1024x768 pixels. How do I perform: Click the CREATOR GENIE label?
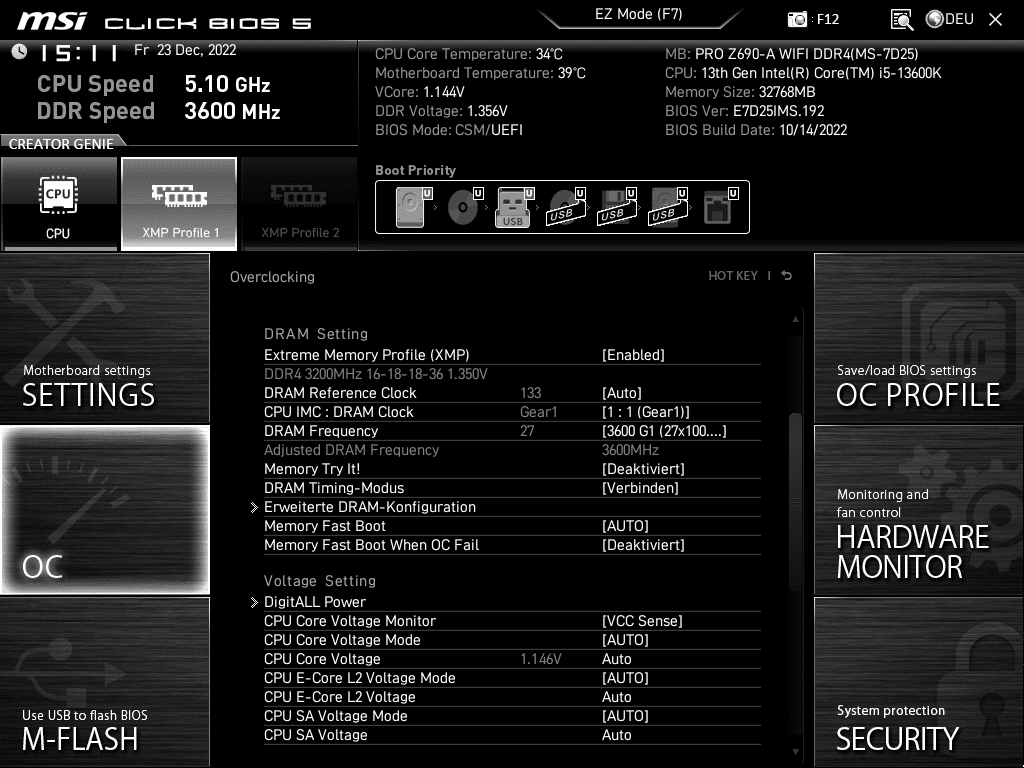[x=61, y=144]
